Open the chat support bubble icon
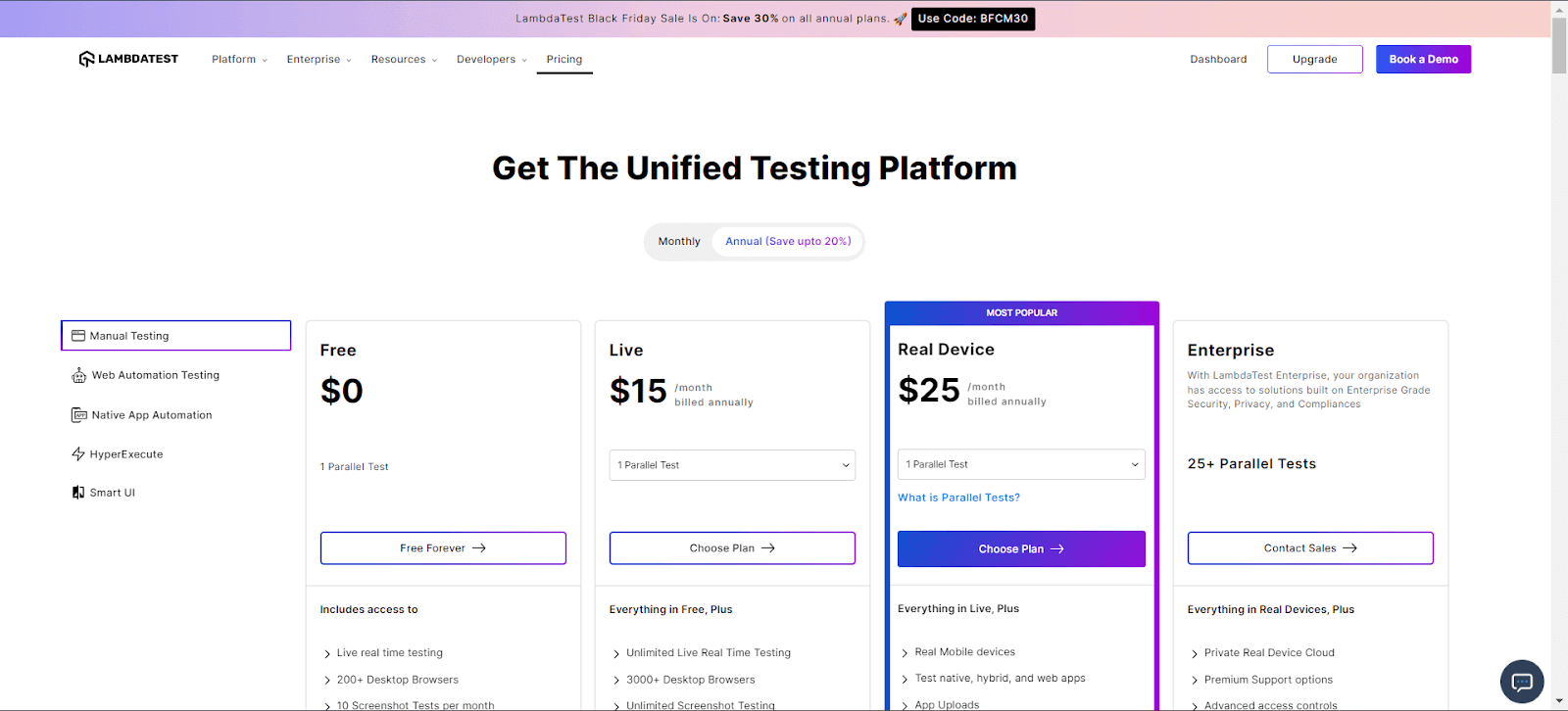Viewport: 1568px width, 711px height. click(x=1521, y=682)
